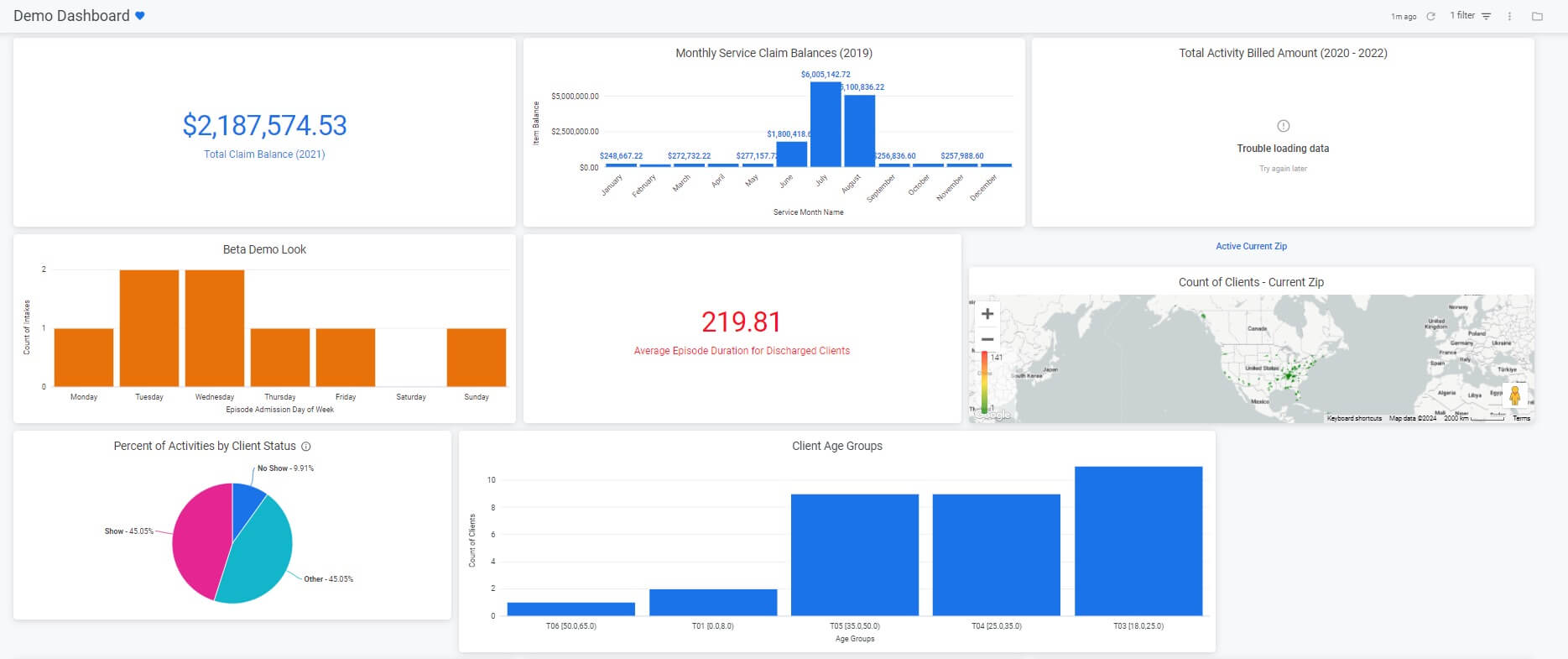Click the No Show - 9.91% pie label
Viewport: 1568px width, 659px height.
click(x=285, y=468)
